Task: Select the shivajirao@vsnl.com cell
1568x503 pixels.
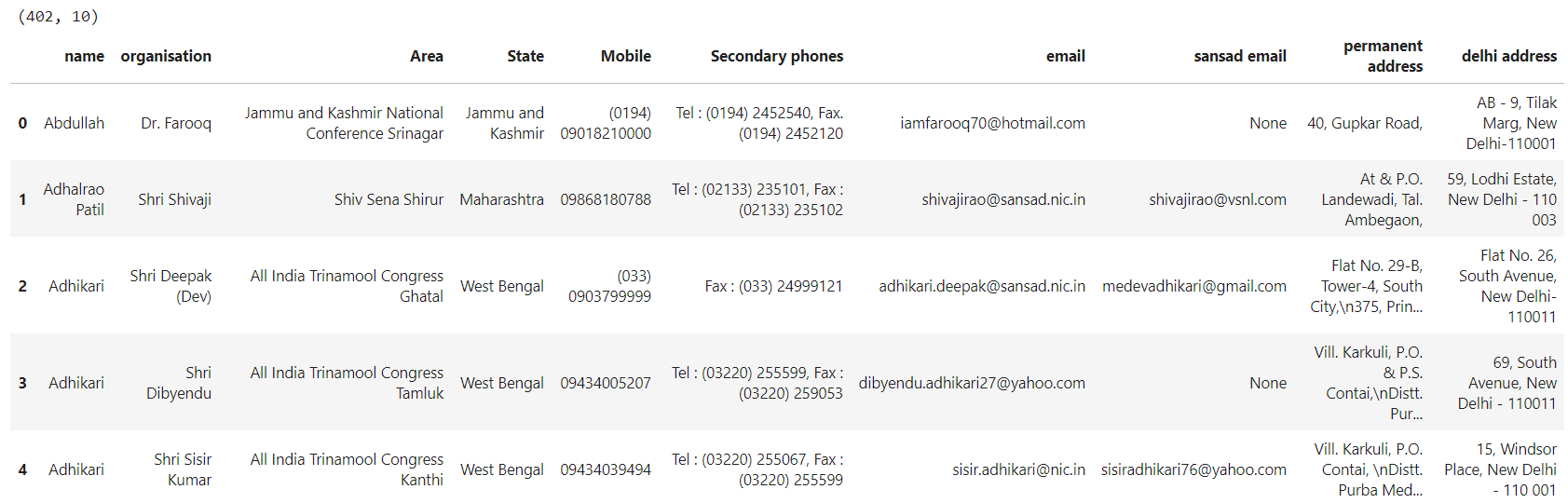Action: click(x=1218, y=199)
